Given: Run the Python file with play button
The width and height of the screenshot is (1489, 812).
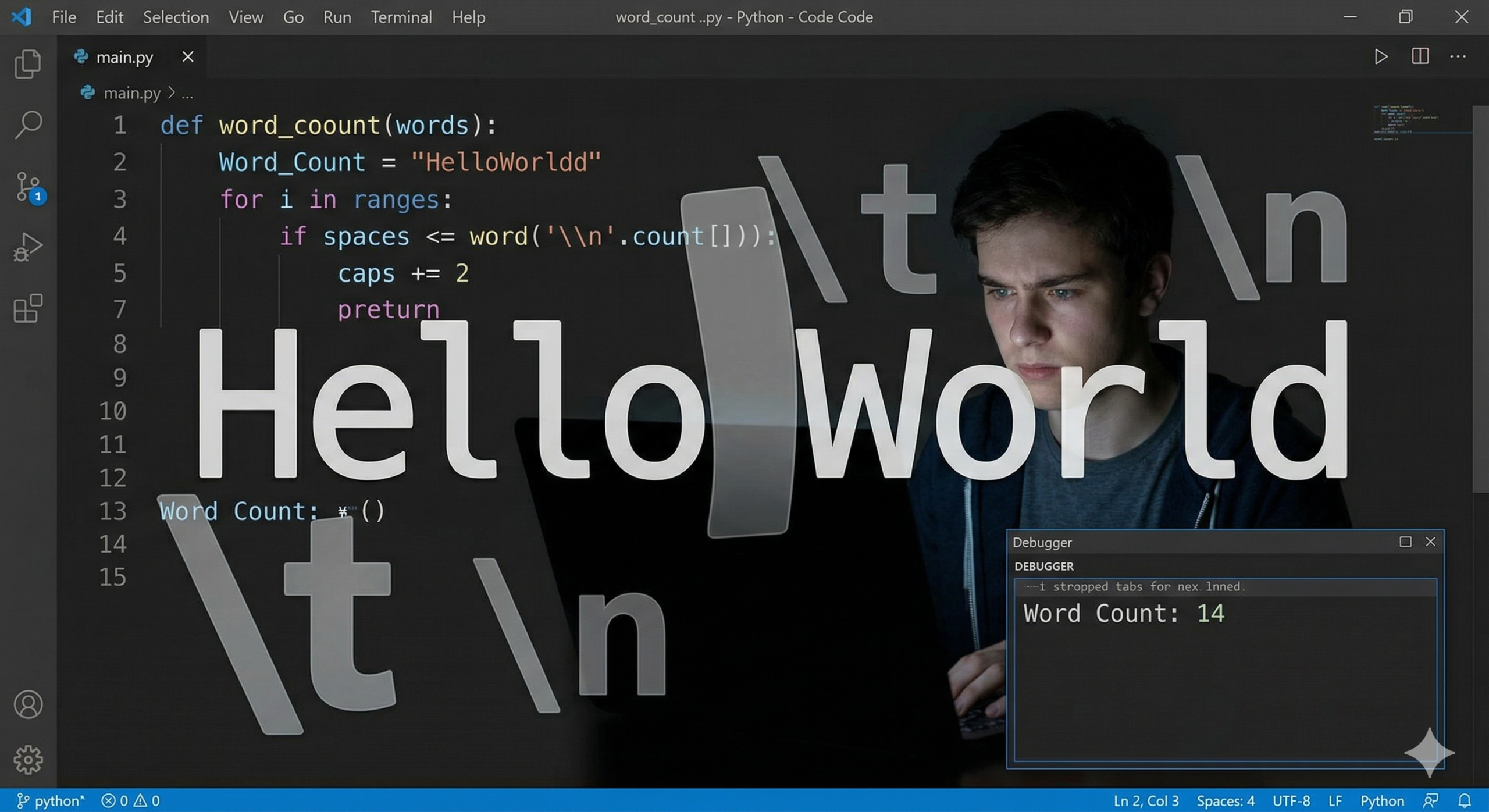Looking at the screenshot, I should coord(1380,56).
